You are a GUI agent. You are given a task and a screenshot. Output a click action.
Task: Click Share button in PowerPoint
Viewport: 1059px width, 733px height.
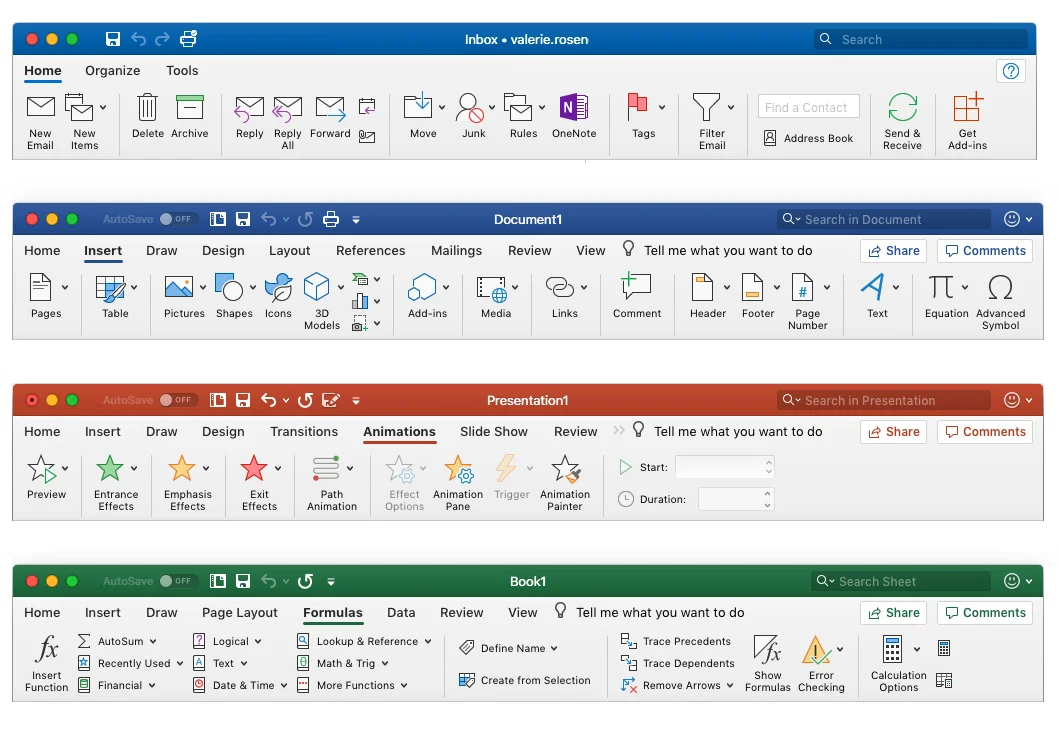click(894, 432)
